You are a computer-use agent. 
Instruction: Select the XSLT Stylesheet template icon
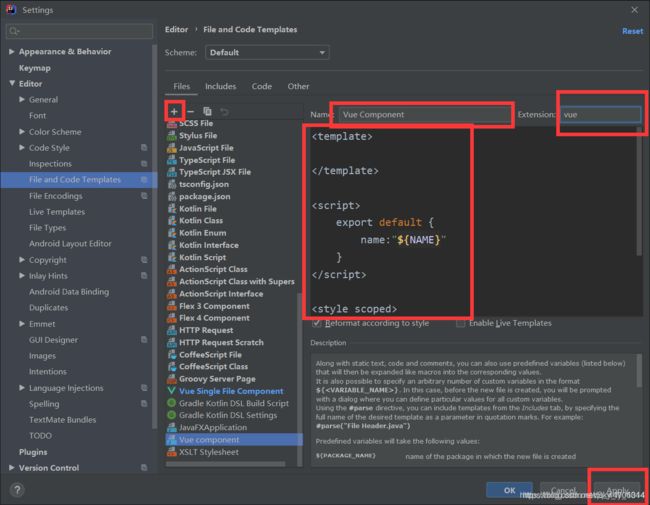[172, 452]
